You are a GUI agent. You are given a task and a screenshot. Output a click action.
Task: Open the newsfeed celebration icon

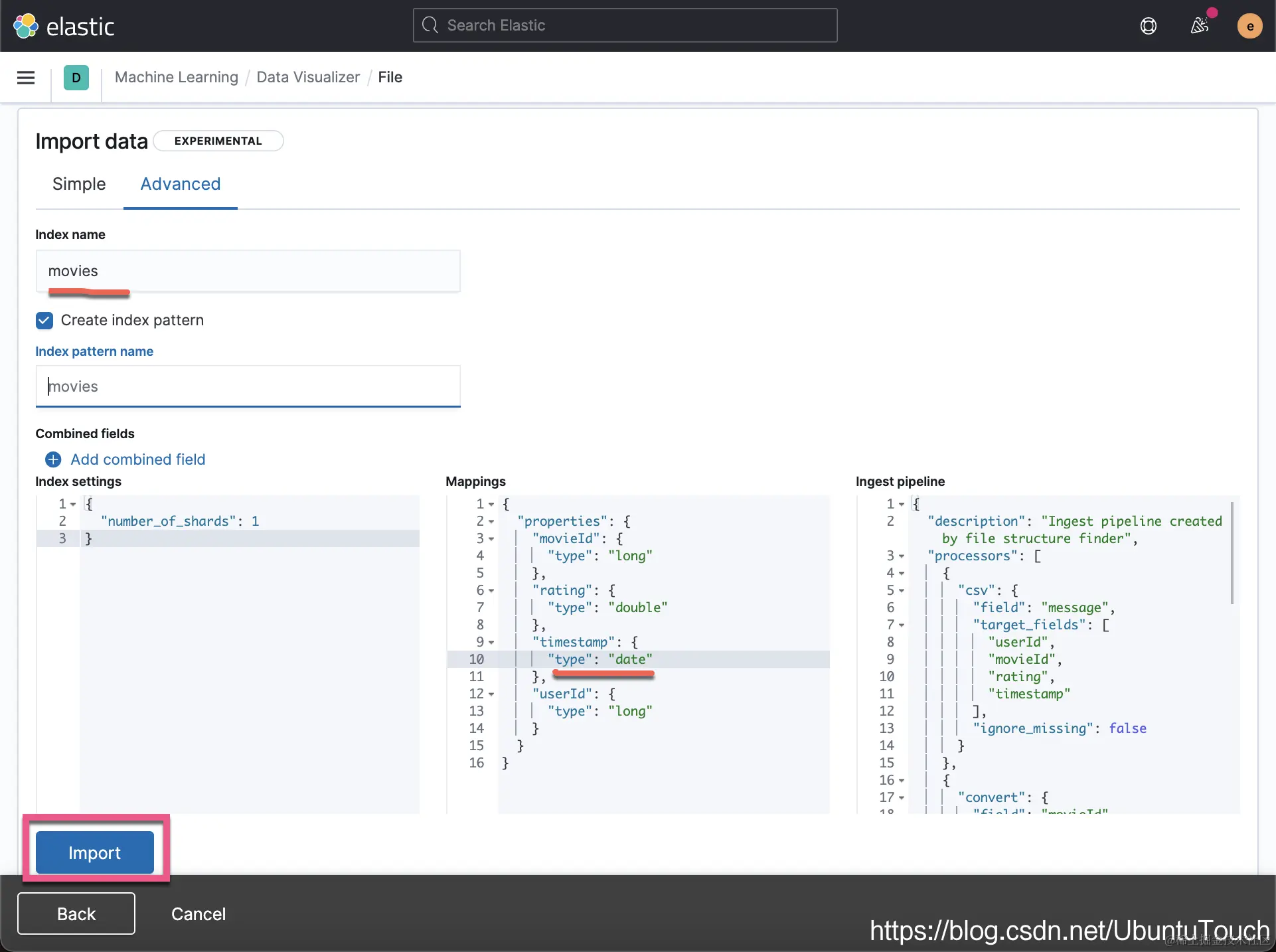click(x=1199, y=26)
